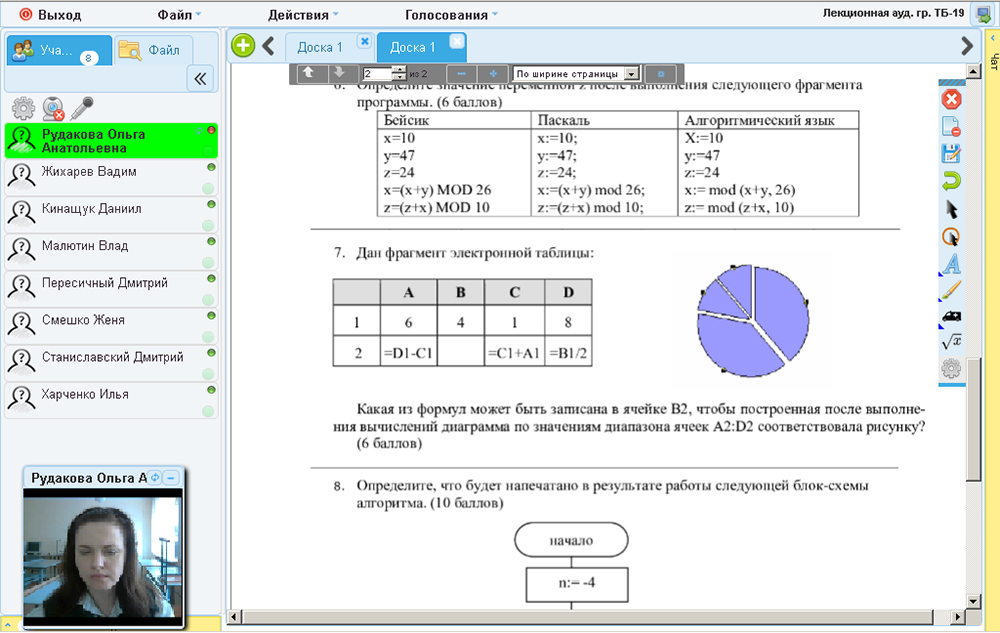Click the page number input field
The image size is (1000, 633).
pos(378,74)
